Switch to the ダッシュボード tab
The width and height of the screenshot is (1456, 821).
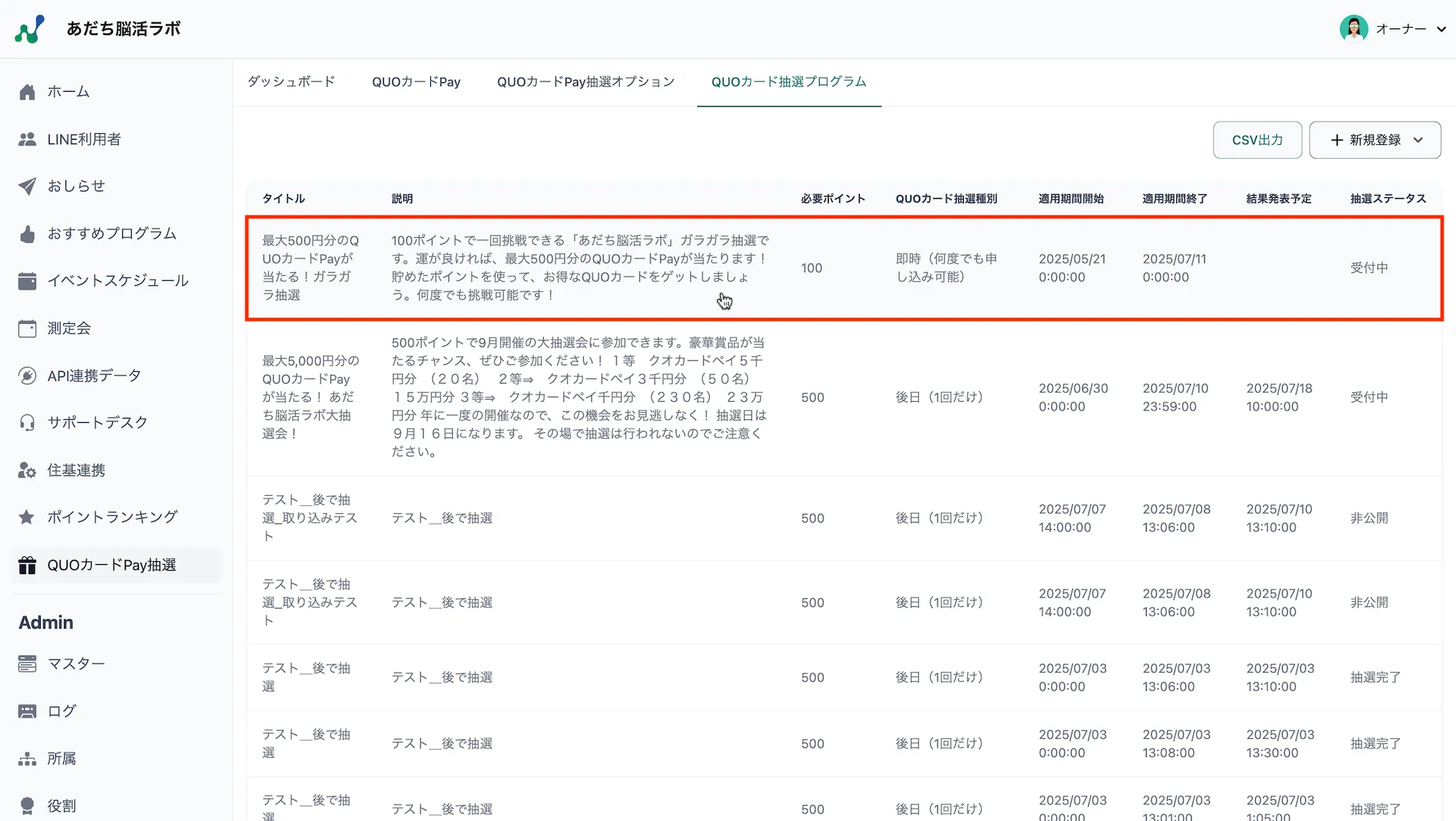click(291, 82)
